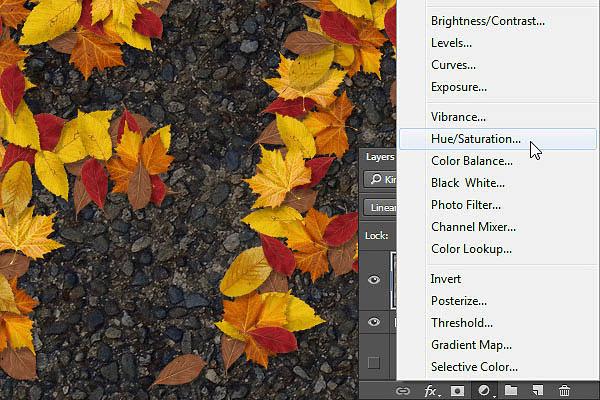
Task: Delete layer using the trash icon
Action: pyautogui.click(x=564, y=390)
